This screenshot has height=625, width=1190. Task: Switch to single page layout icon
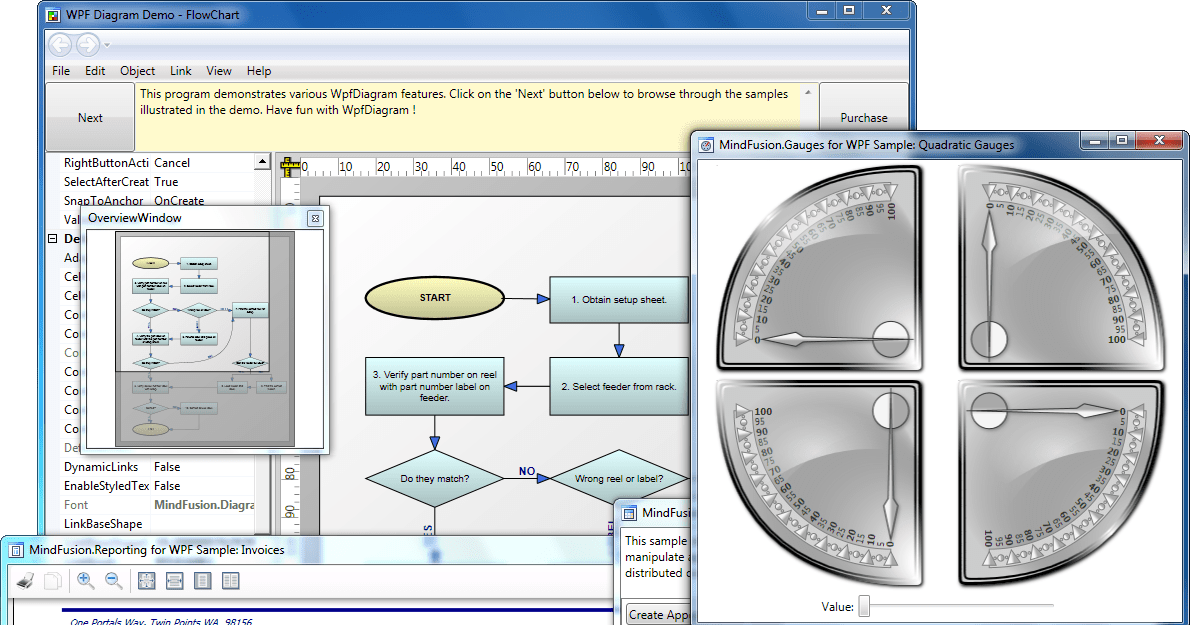click(x=201, y=581)
